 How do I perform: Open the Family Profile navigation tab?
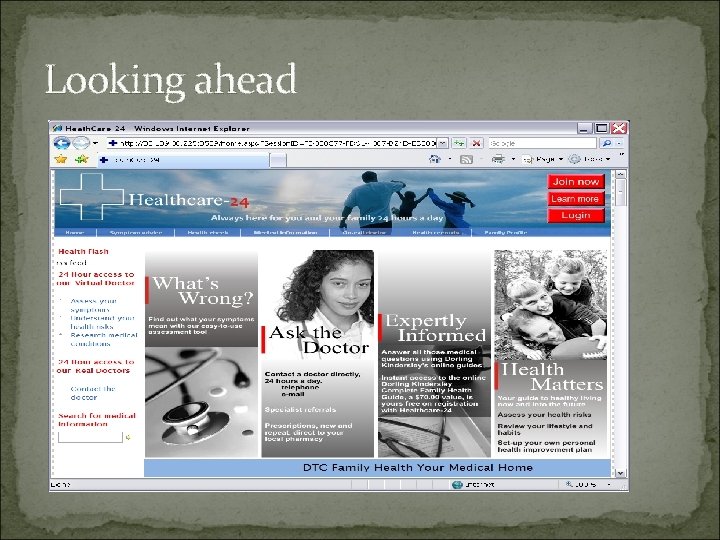pyautogui.click(x=505, y=232)
